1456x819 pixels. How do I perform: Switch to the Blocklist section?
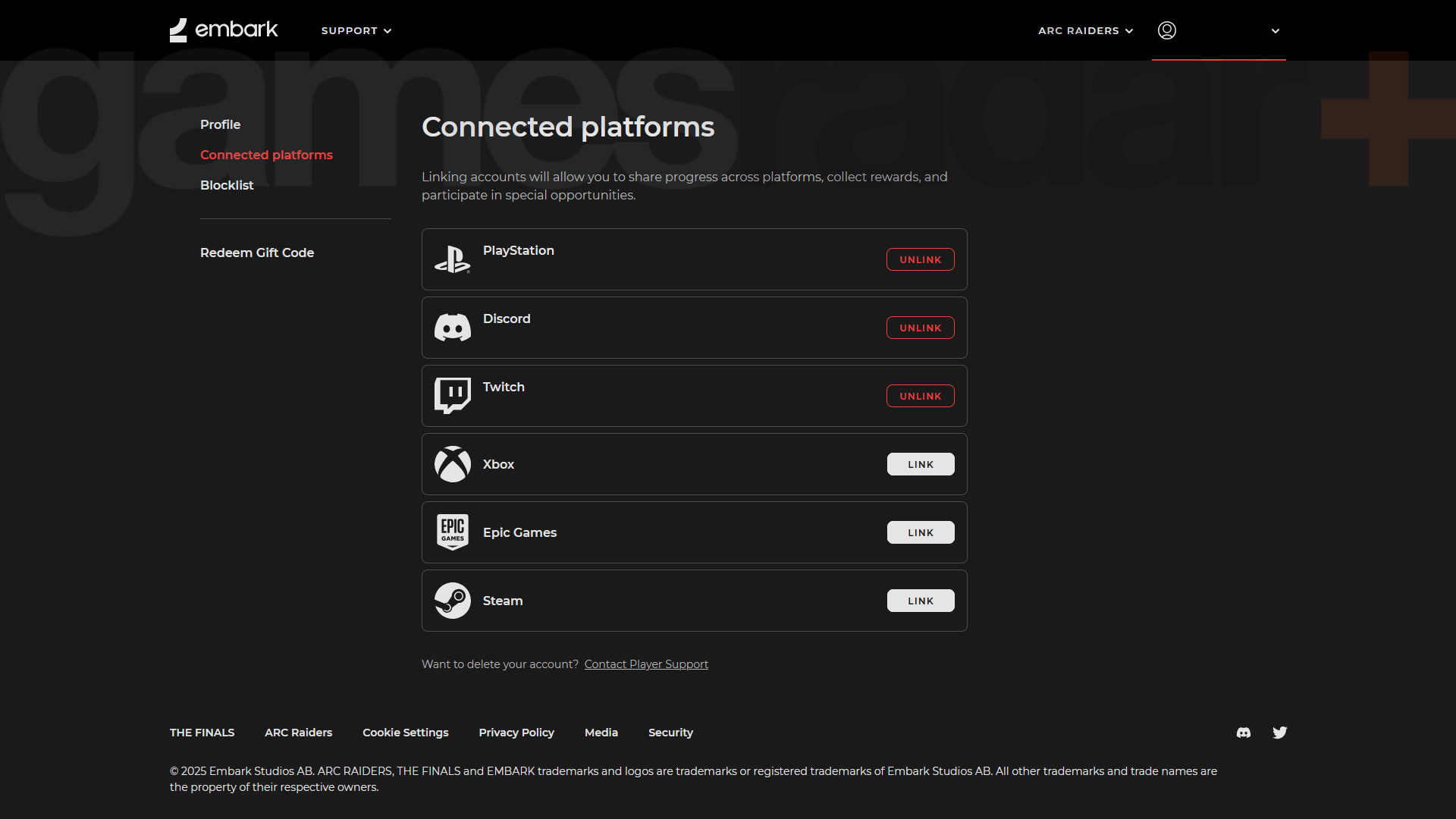(x=227, y=185)
